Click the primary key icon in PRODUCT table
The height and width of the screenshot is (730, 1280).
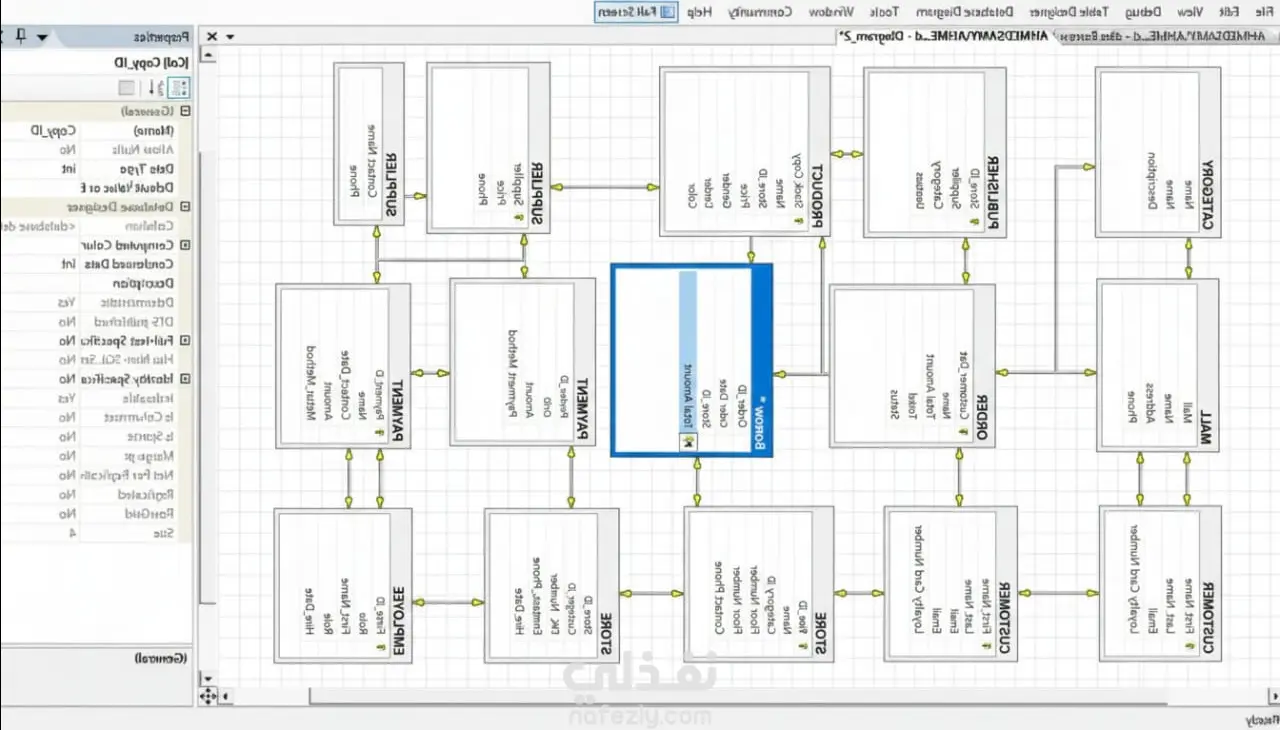point(799,221)
